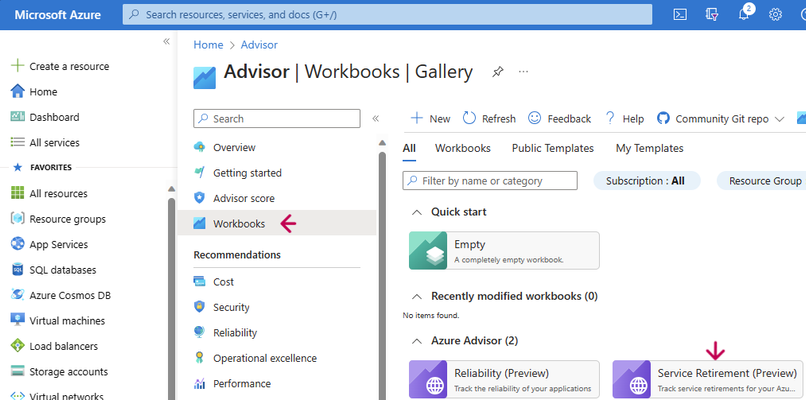Click the Home house icon in the sidebar

[x=17, y=92]
